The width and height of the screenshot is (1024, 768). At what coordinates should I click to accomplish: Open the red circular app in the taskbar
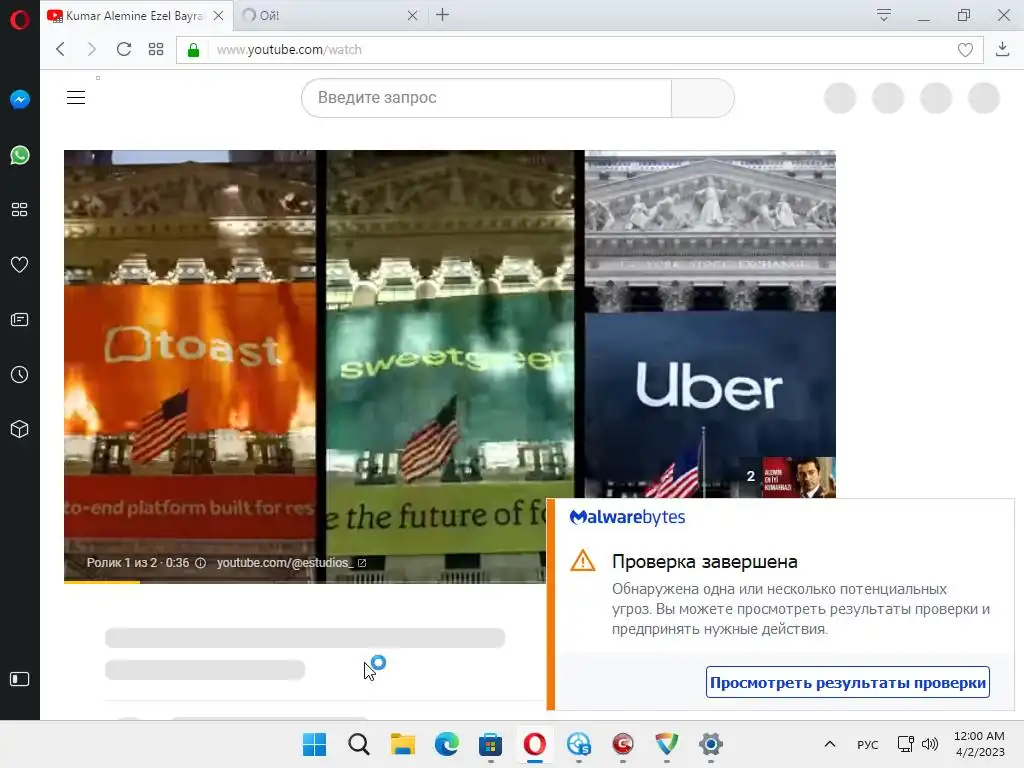click(x=623, y=744)
